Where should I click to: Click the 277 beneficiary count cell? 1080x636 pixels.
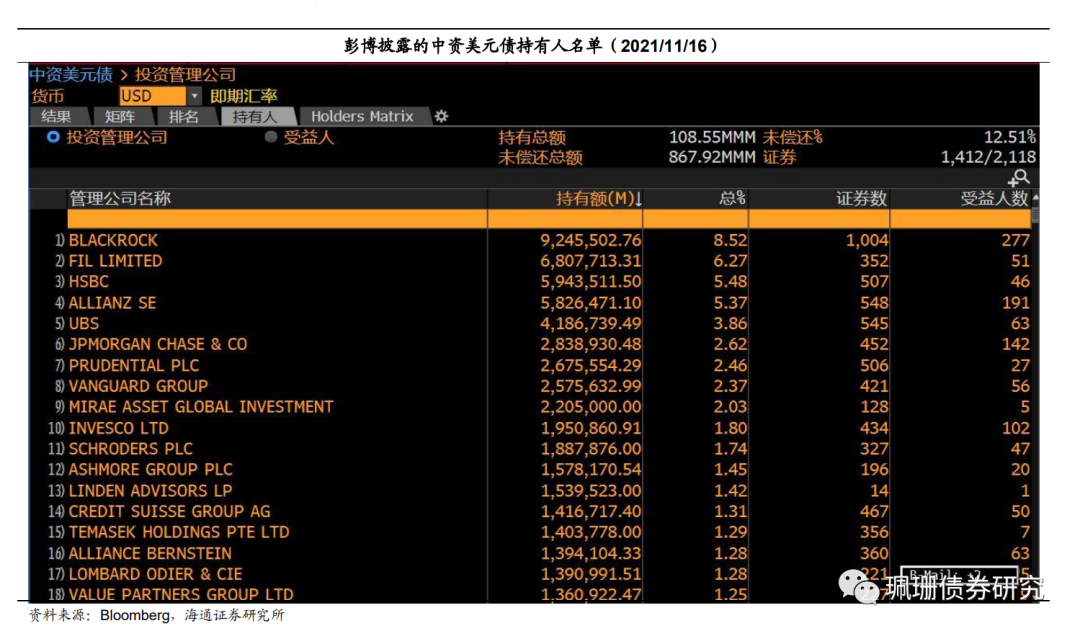(1015, 240)
